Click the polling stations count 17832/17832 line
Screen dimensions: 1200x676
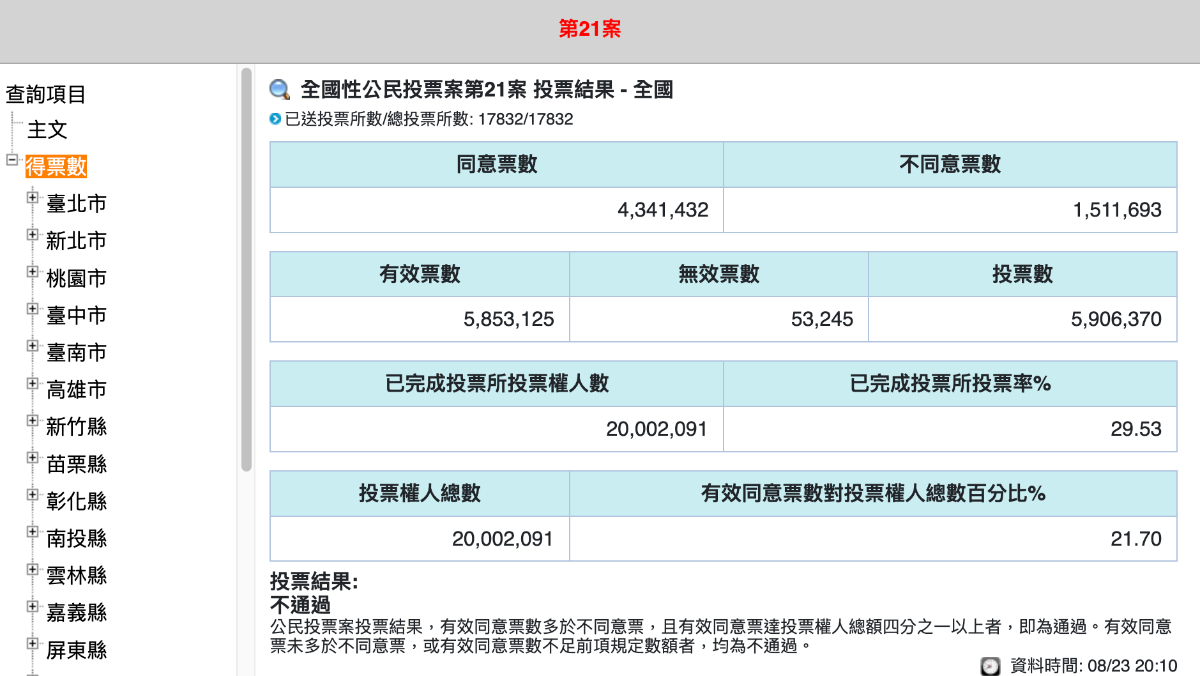pyautogui.click(x=429, y=119)
